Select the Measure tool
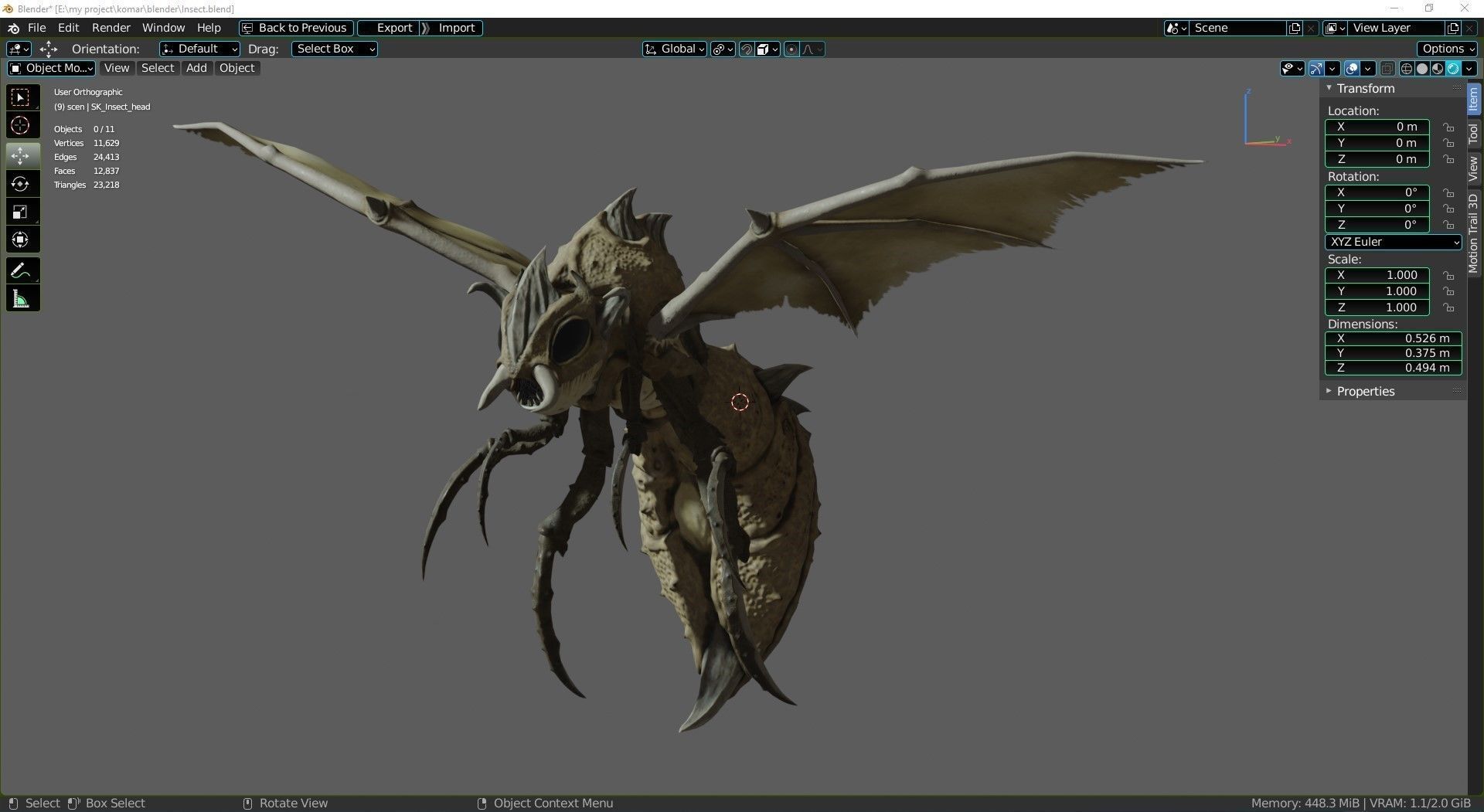The height and width of the screenshot is (812, 1484). pyautogui.click(x=21, y=297)
